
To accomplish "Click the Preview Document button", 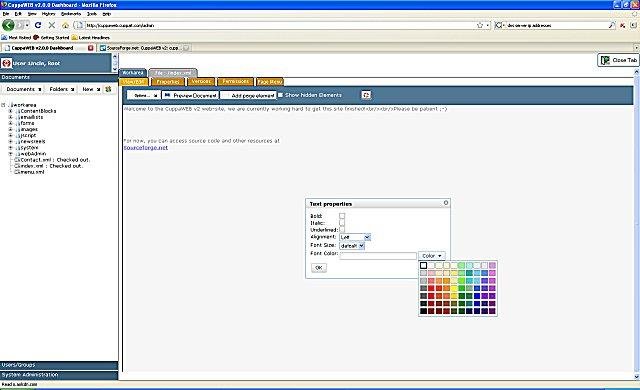I will tap(191, 95).
